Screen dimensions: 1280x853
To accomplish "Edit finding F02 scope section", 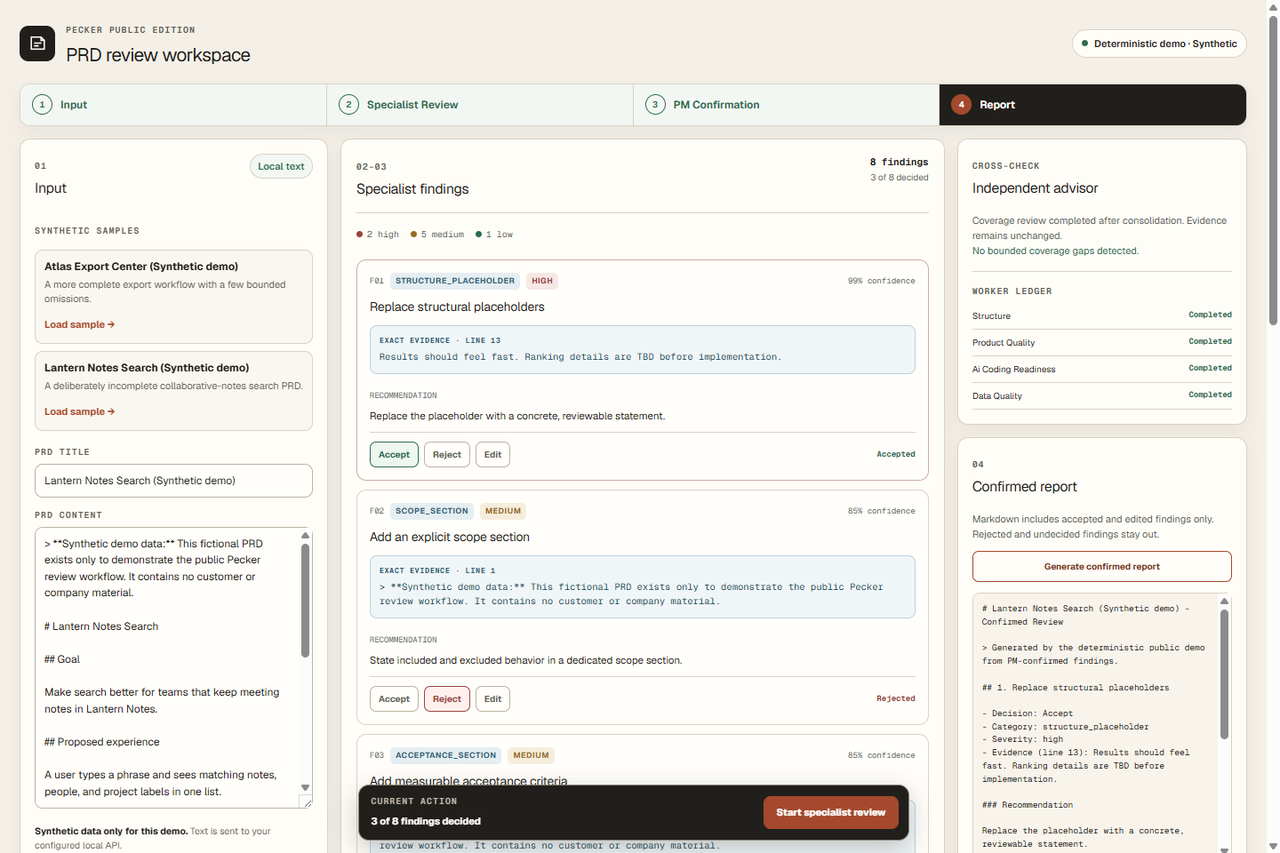I will pos(493,698).
